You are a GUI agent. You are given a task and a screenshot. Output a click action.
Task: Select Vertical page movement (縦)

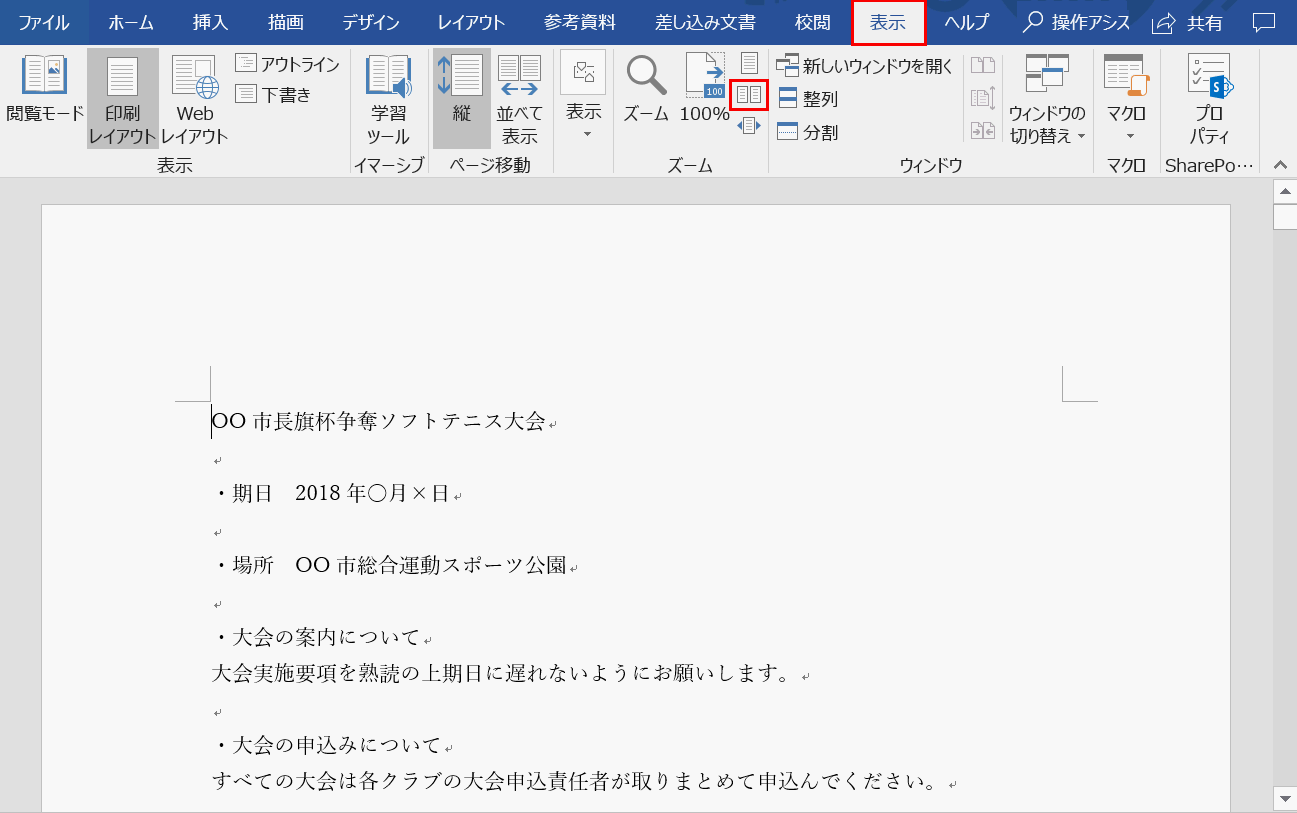pyautogui.click(x=461, y=98)
